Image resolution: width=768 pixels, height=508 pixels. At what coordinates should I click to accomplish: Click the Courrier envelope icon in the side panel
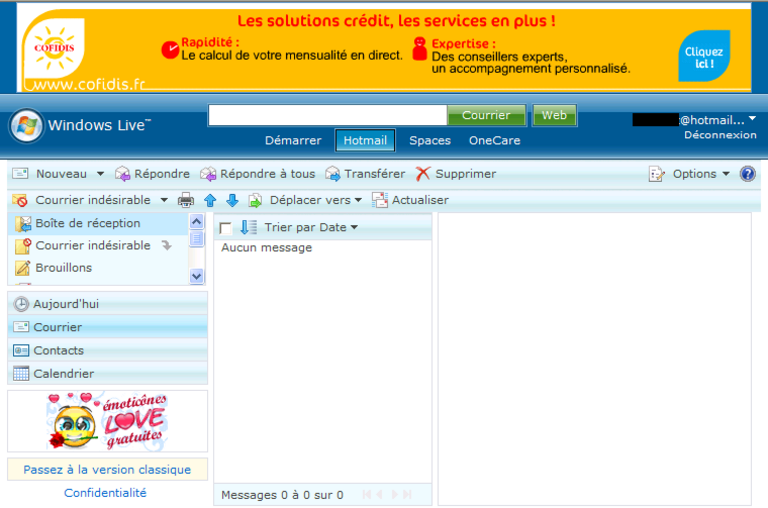coord(21,327)
